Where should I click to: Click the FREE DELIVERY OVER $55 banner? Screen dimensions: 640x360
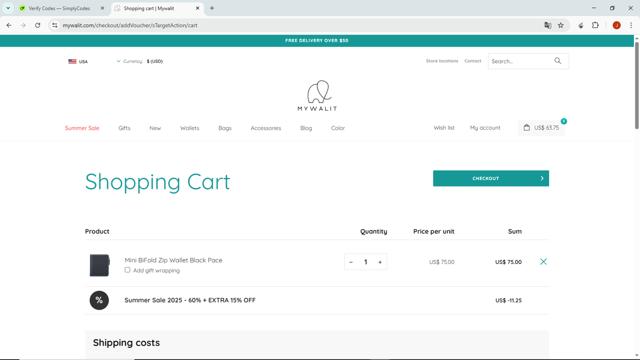(317, 40)
